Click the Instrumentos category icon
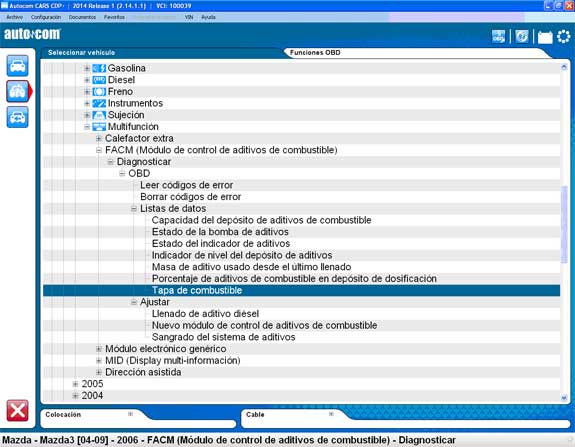This screenshot has height=447, width=575. click(99, 103)
